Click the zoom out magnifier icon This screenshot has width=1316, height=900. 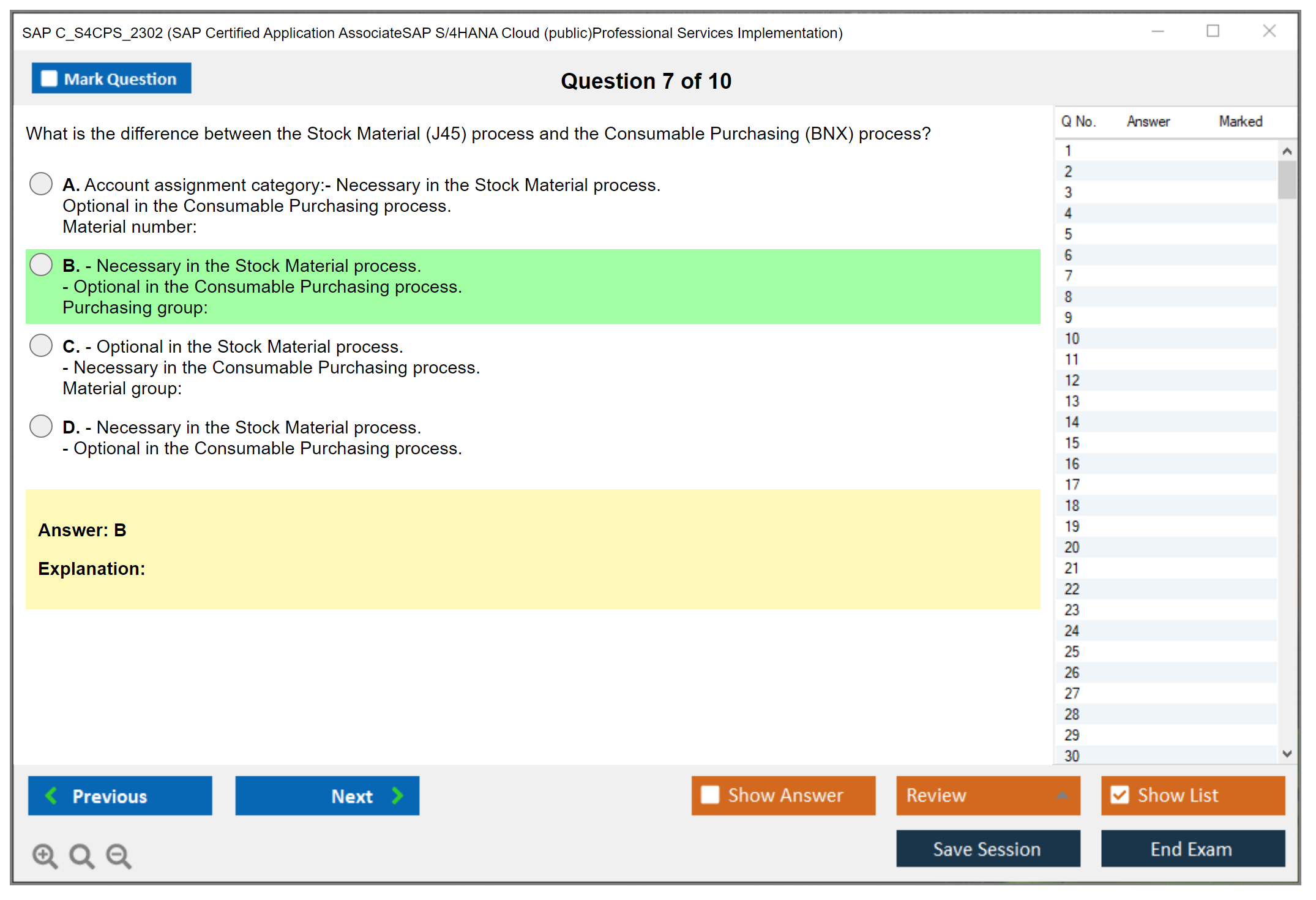(x=118, y=855)
